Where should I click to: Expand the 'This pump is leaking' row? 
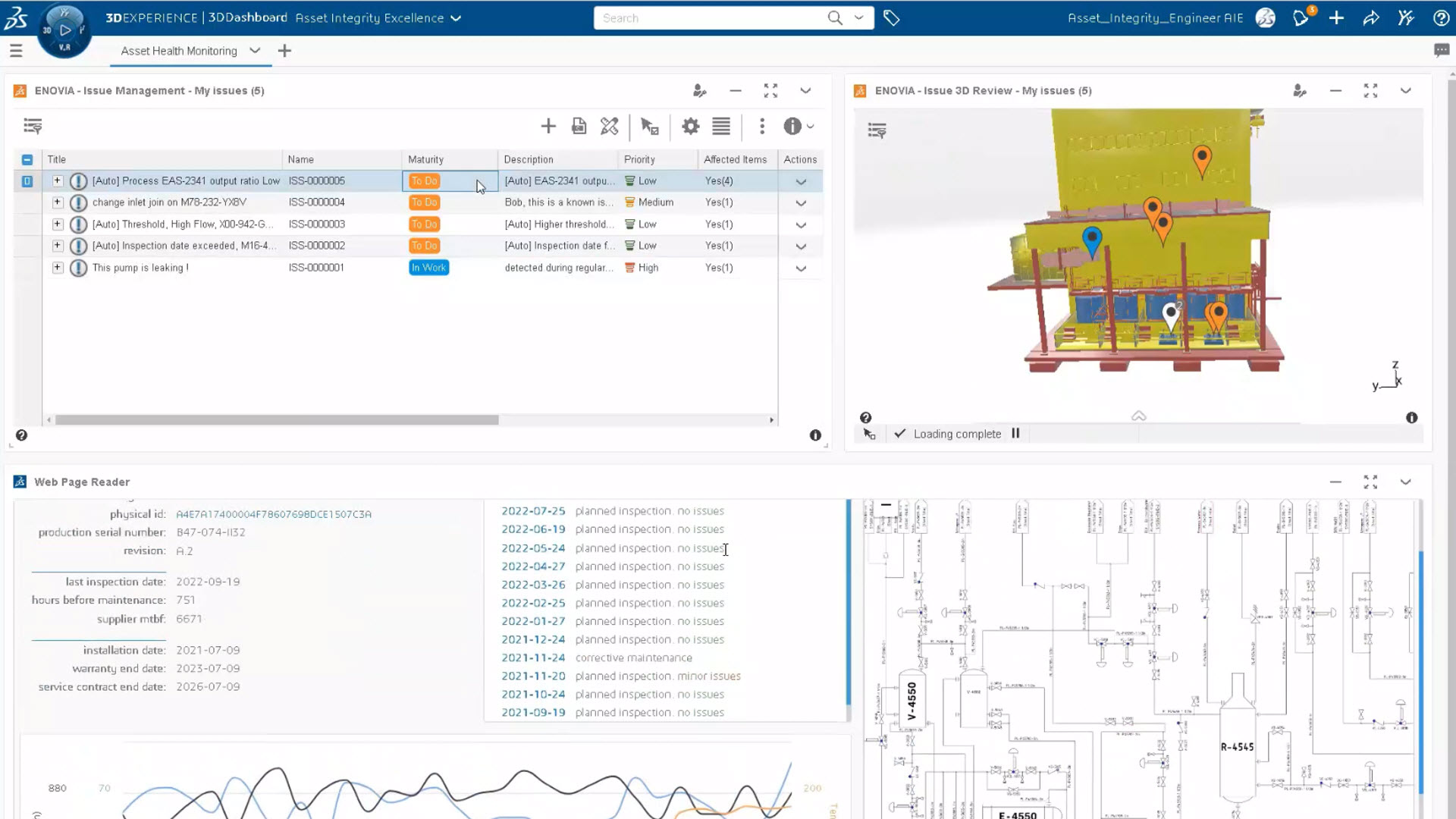point(58,268)
